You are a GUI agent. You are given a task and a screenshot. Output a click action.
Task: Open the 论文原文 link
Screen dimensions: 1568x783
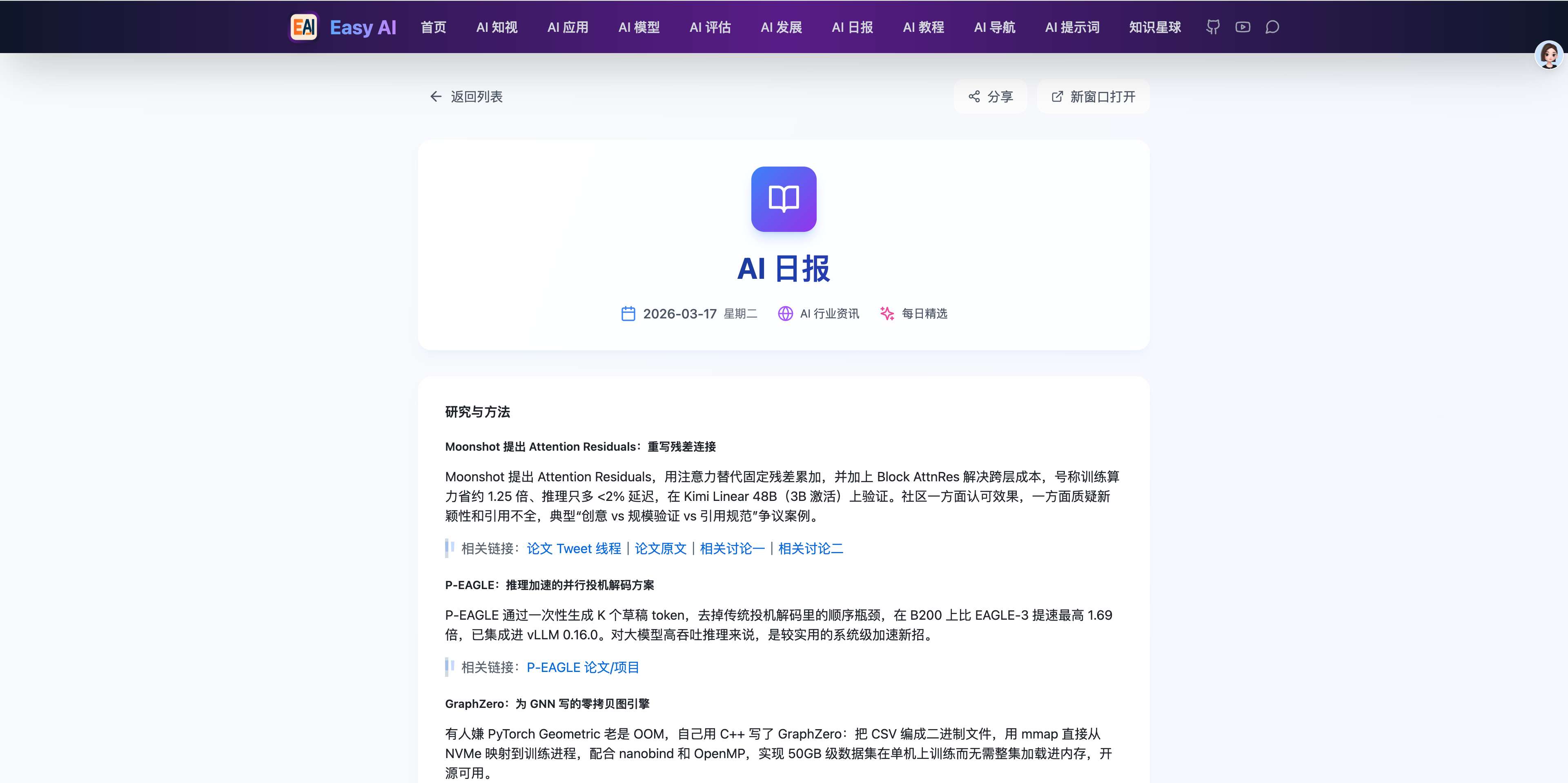[660, 548]
